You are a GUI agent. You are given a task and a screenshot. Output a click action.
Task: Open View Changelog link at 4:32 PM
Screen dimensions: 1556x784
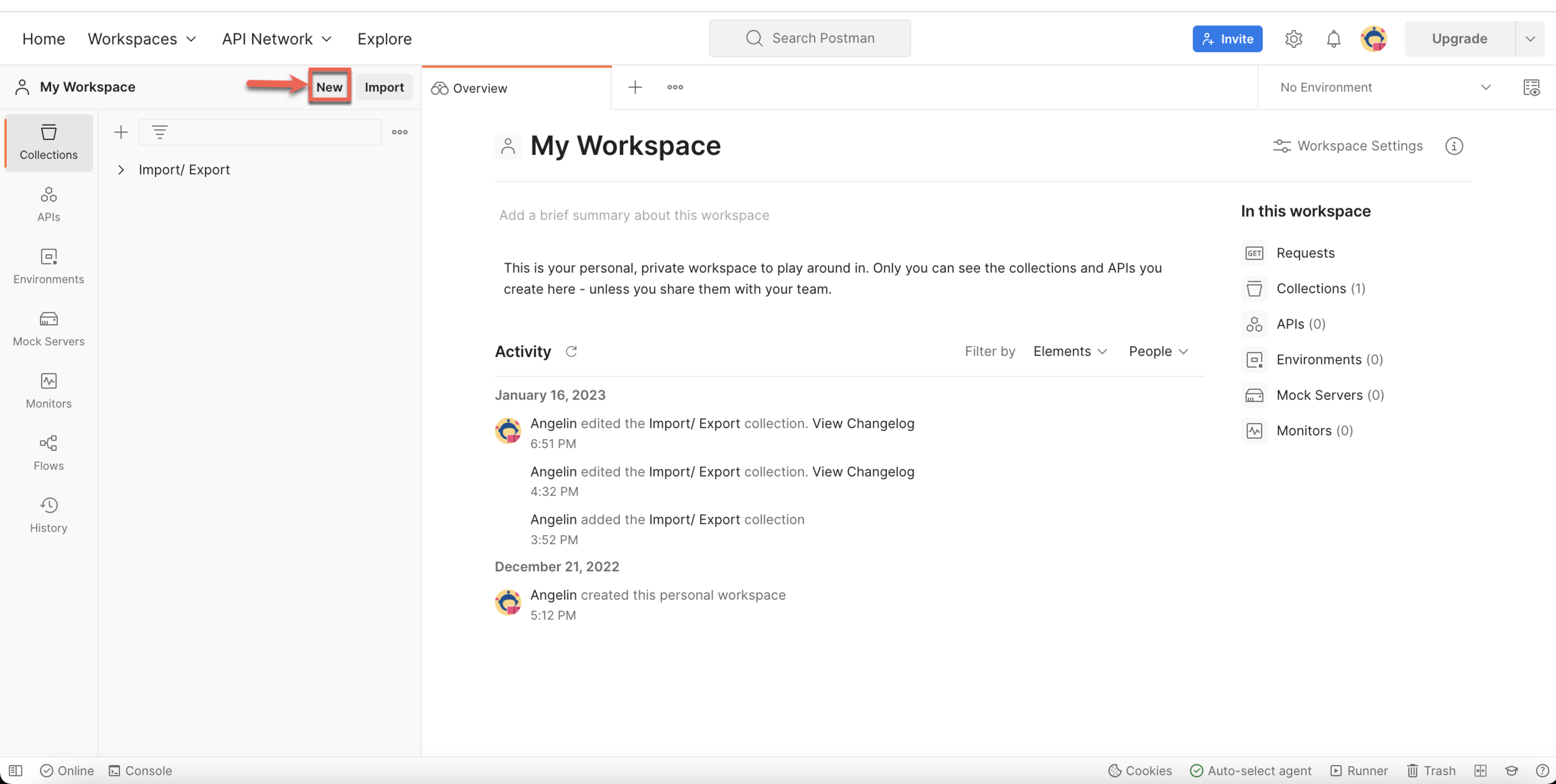[863, 472]
